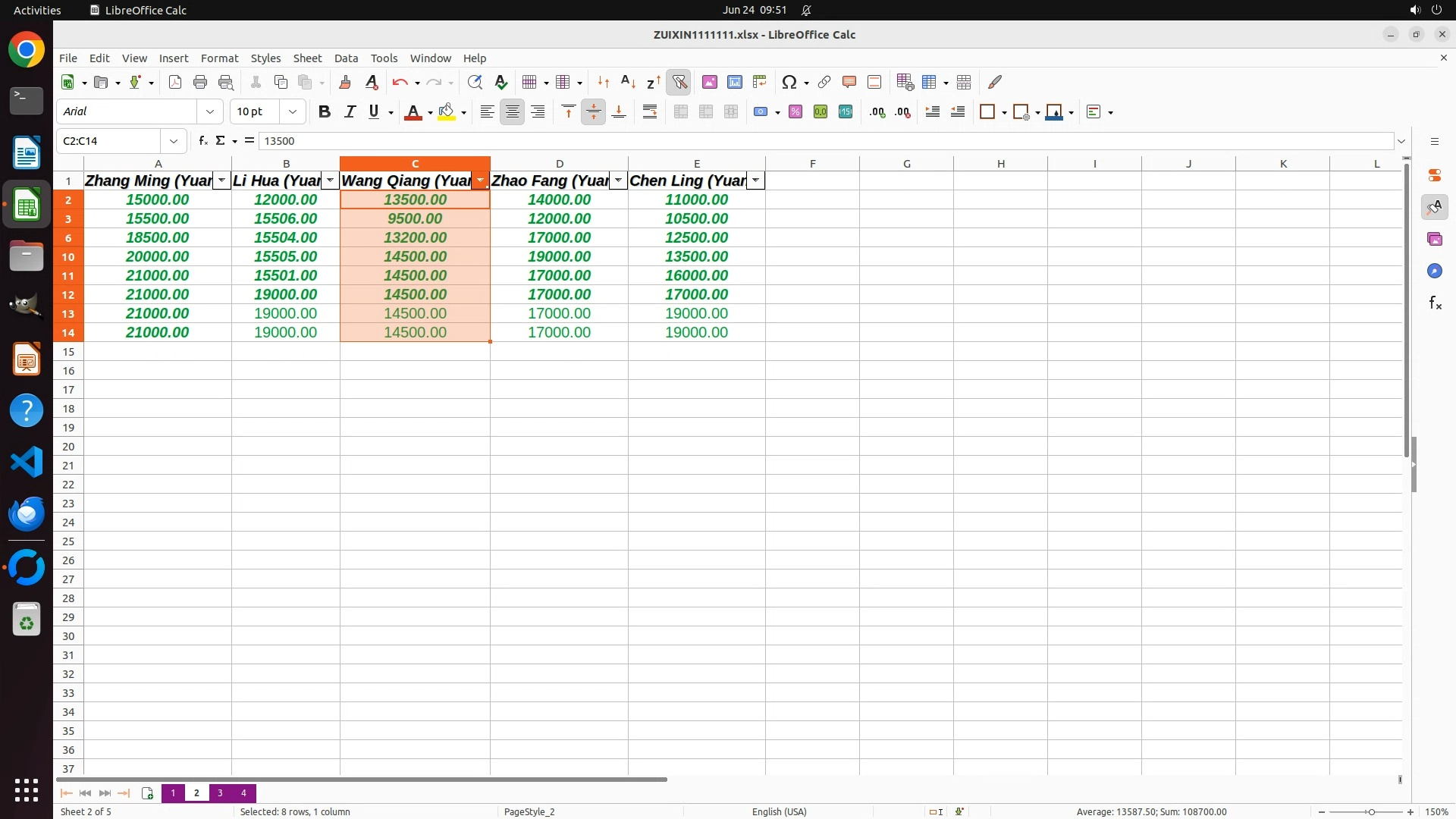
Task: Click the Clone Formatting paintbrush icon
Action: pos(345,82)
